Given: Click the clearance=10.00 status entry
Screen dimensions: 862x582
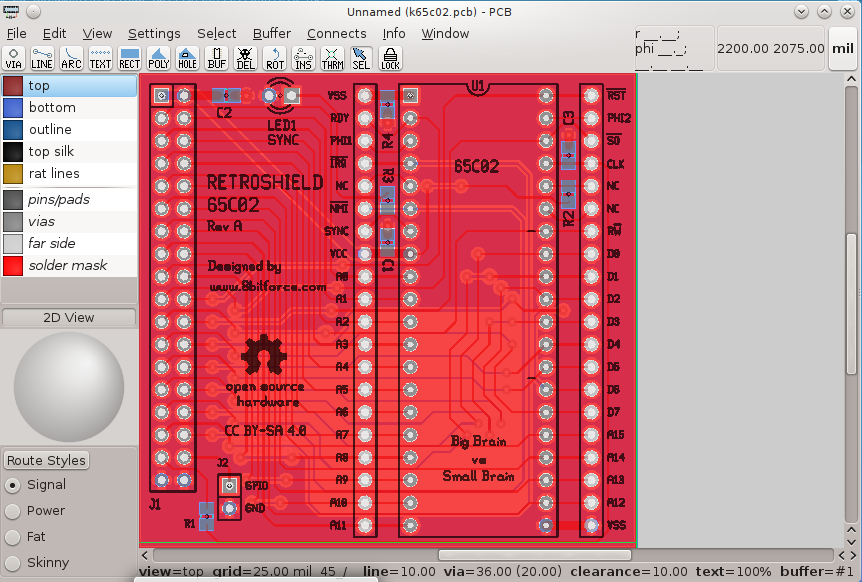Looking at the screenshot, I should [628, 572].
